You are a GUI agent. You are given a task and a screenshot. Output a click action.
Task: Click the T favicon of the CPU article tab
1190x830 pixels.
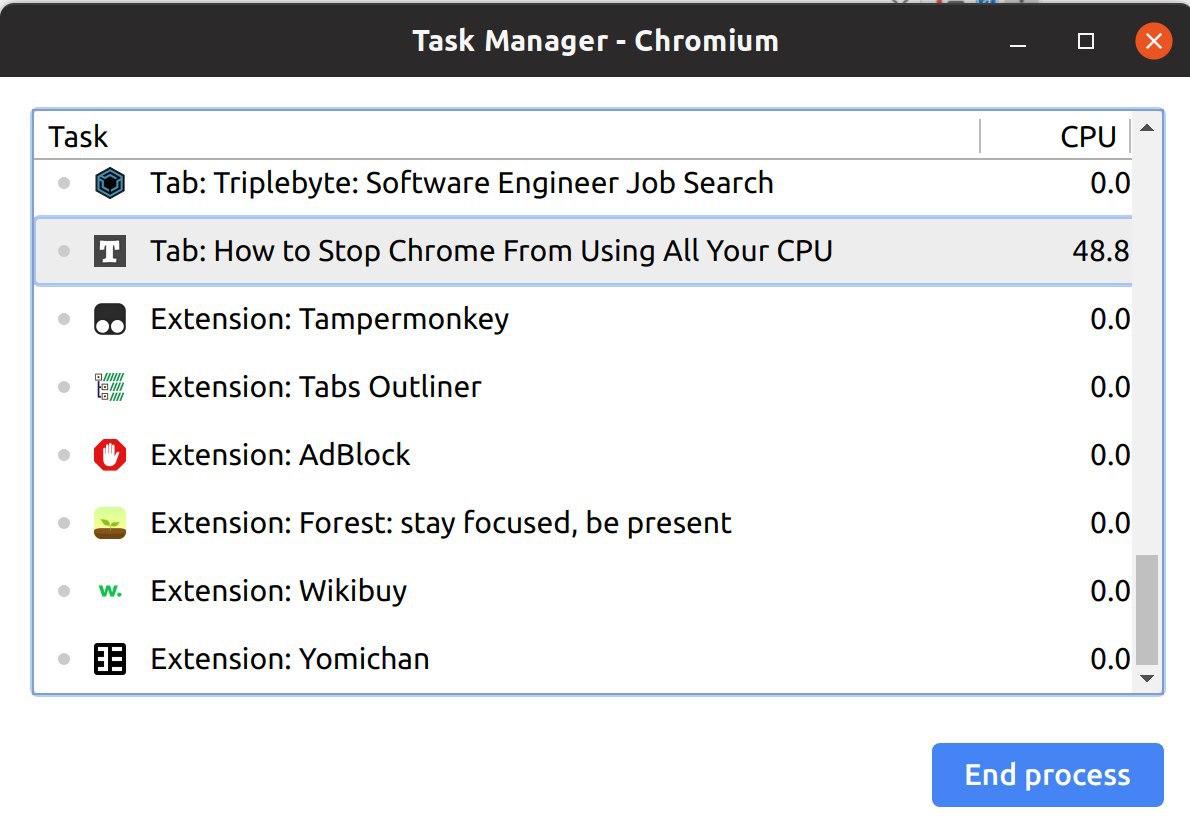110,251
